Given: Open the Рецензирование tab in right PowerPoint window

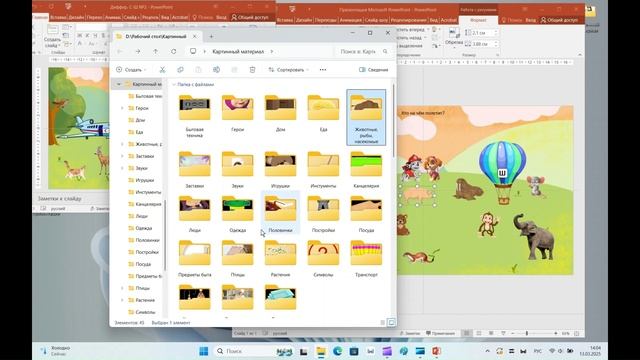Looking at the screenshot, I should point(409,20).
